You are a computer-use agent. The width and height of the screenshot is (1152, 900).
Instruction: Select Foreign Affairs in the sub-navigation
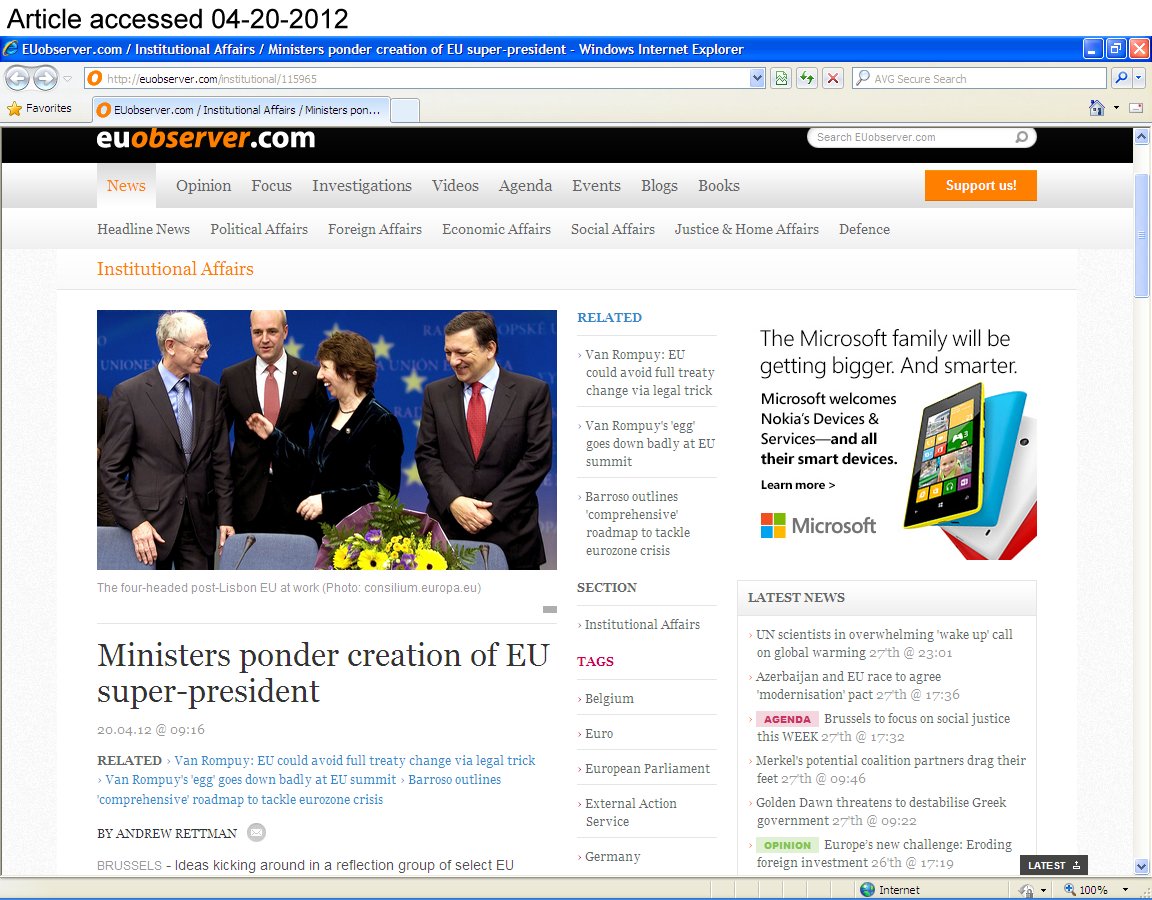(x=374, y=229)
